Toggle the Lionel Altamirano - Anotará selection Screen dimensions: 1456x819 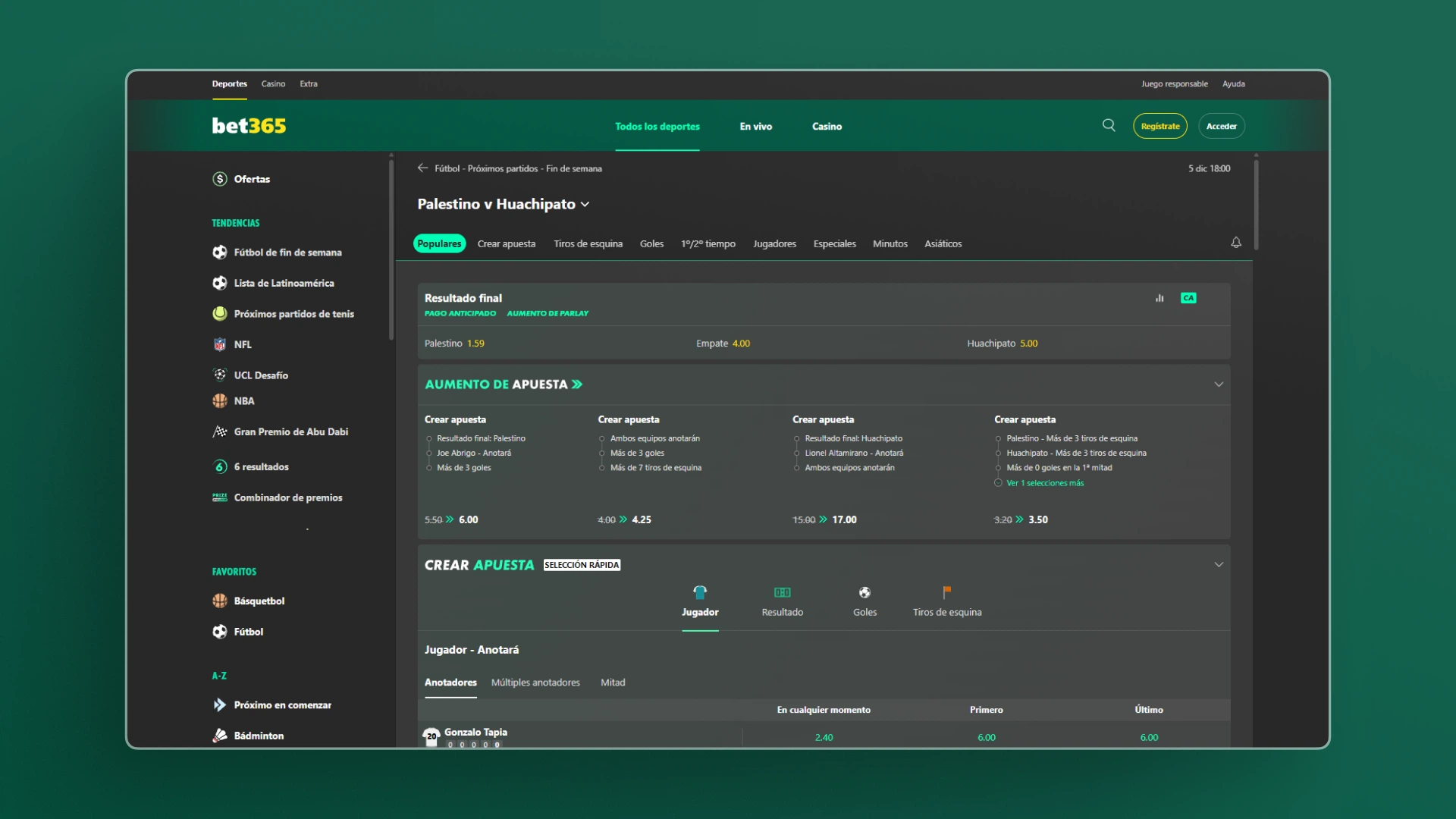pos(854,453)
